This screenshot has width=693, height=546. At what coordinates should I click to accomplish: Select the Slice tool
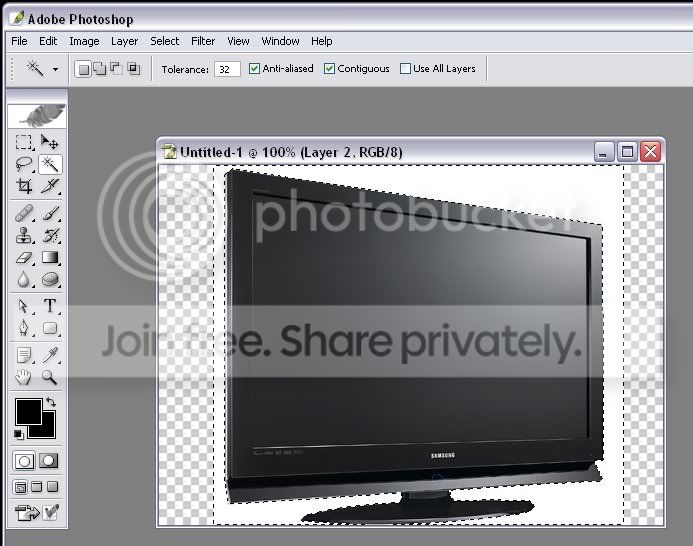coord(50,186)
